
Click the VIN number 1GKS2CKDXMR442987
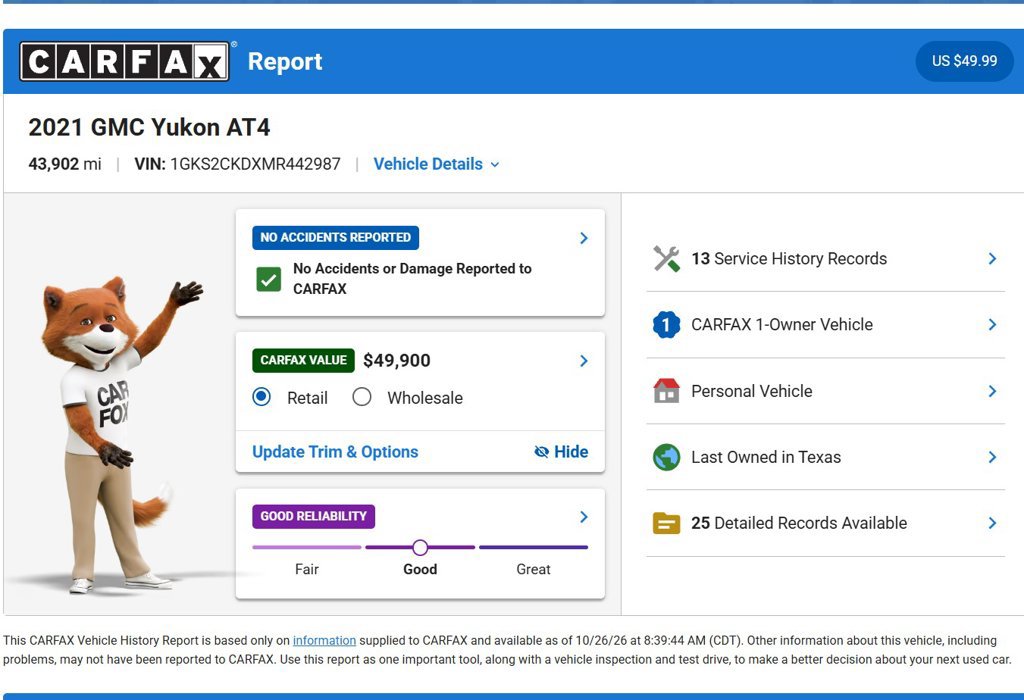(x=255, y=164)
